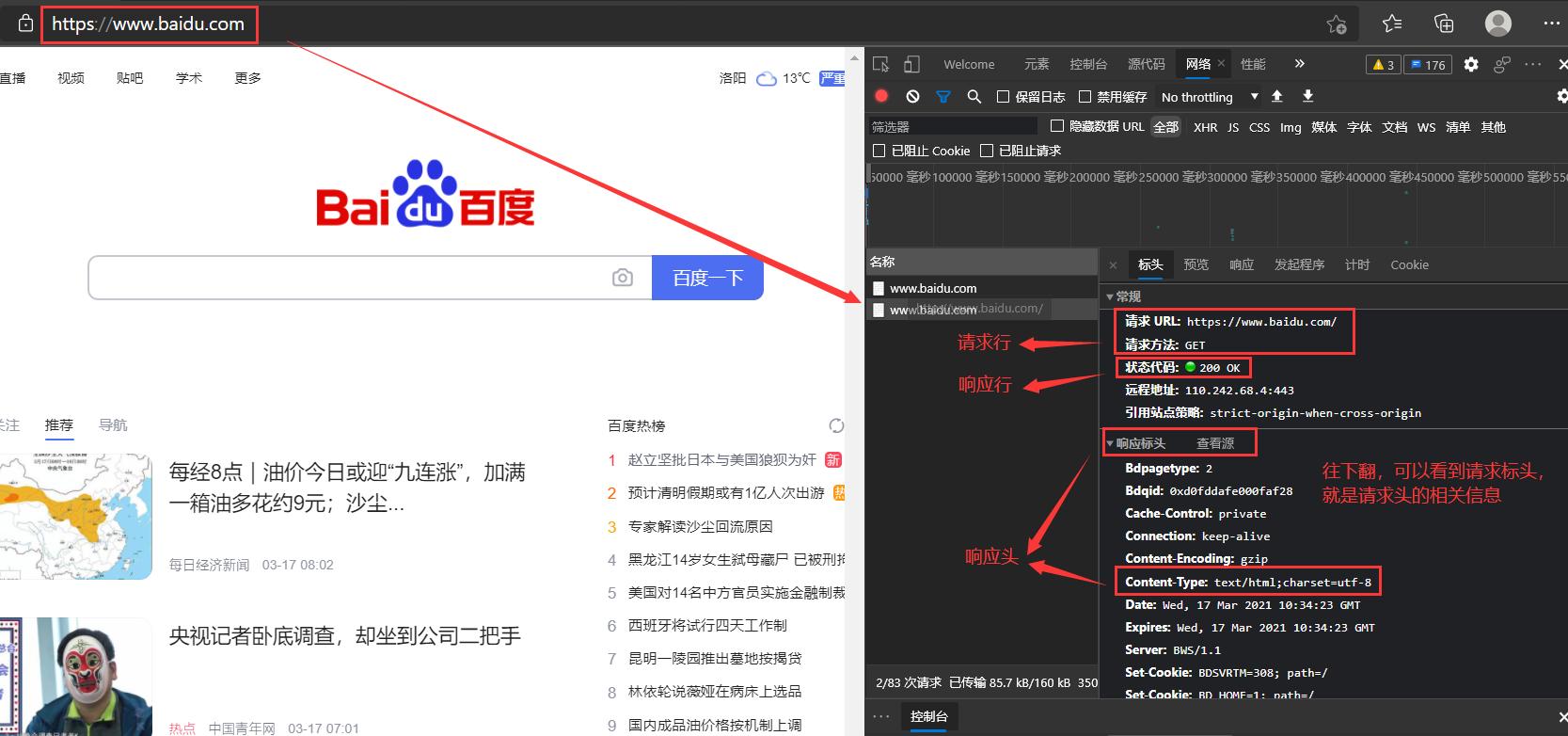Click the network 筛选器 filter field
The image size is (1568, 736).
(x=951, y=126)
